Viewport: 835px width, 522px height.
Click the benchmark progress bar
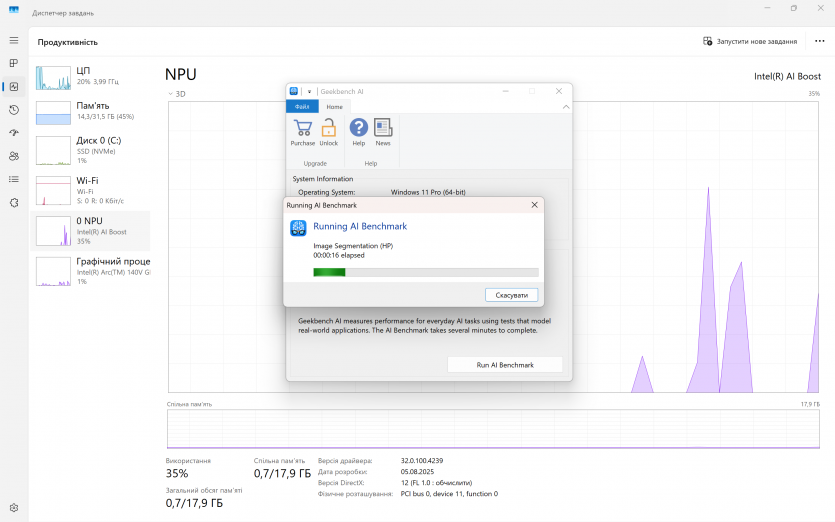[425, 272]
